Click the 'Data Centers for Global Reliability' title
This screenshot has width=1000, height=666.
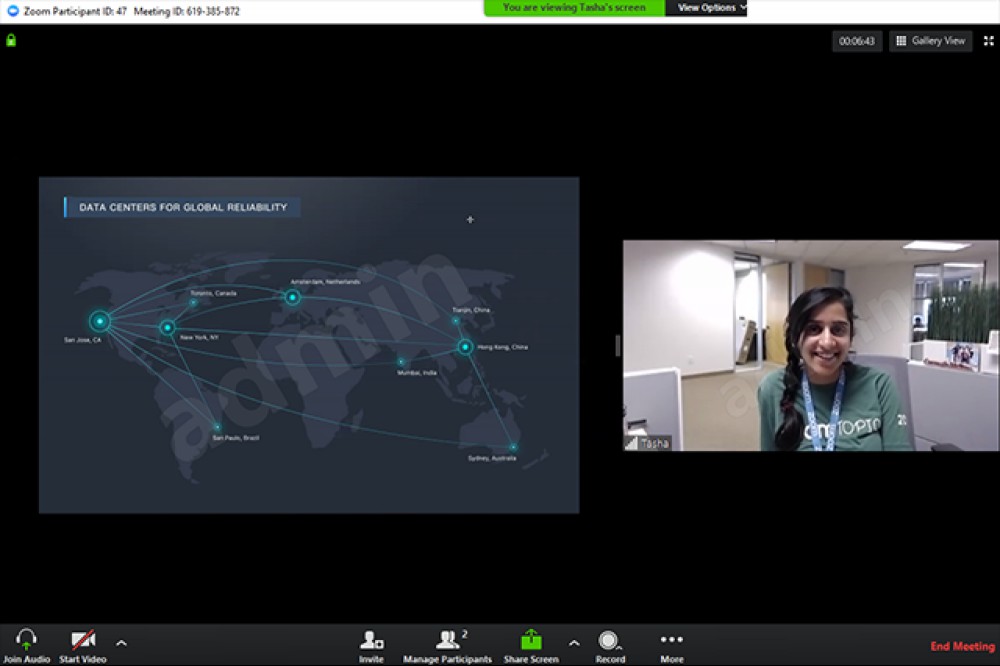click(183, 207)
